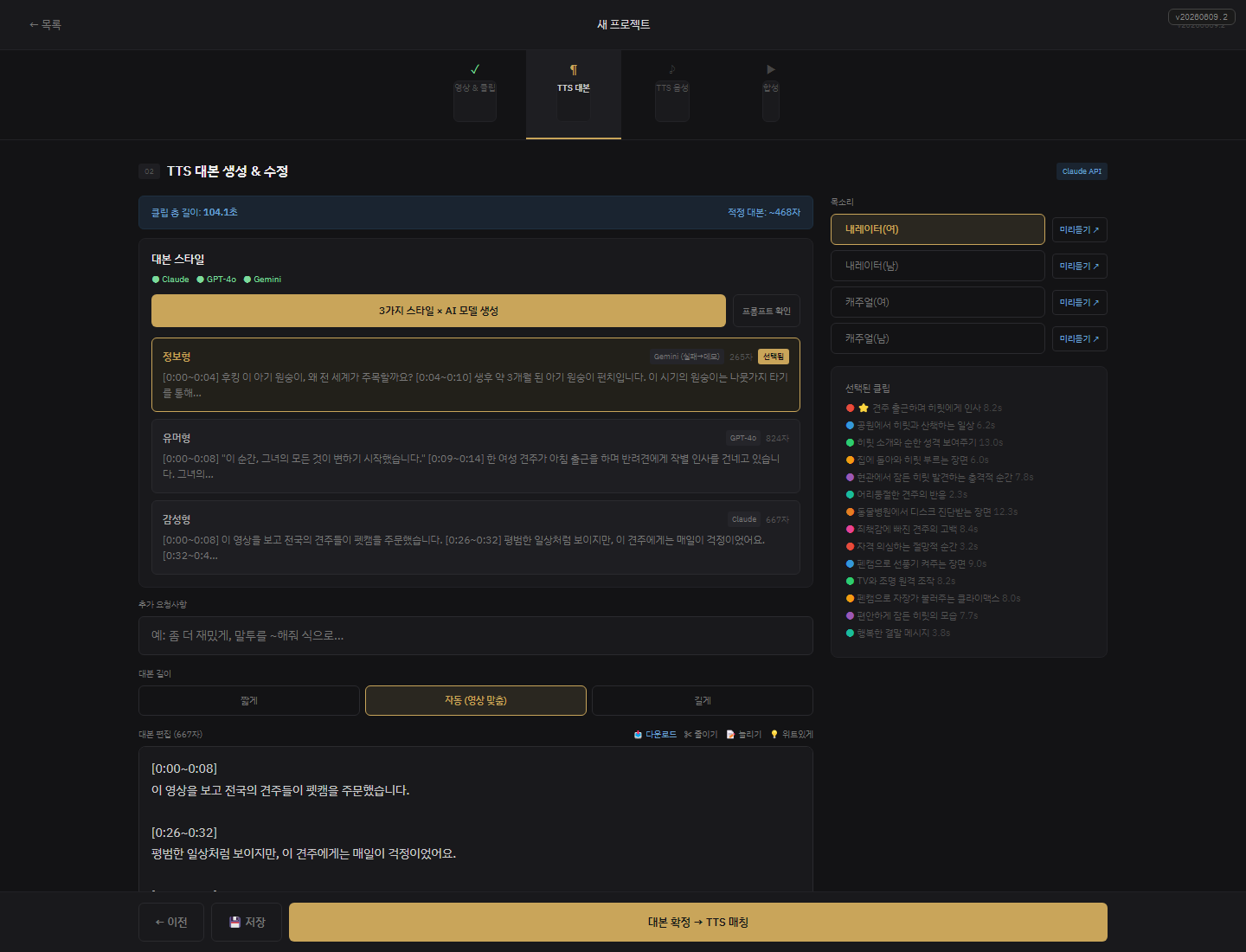Click clip '편안하게 잠든 히릿의 모습'
The height and width of the screenshot is (952, 1246).
912,615
